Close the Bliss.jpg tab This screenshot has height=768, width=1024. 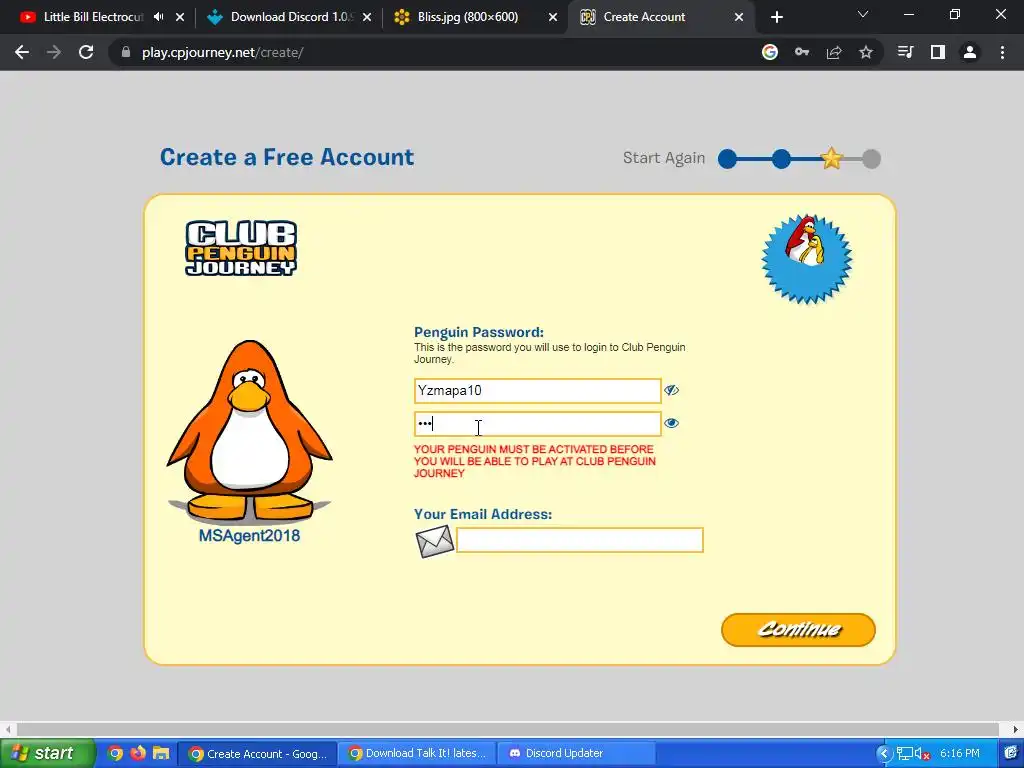coord(553,17)
